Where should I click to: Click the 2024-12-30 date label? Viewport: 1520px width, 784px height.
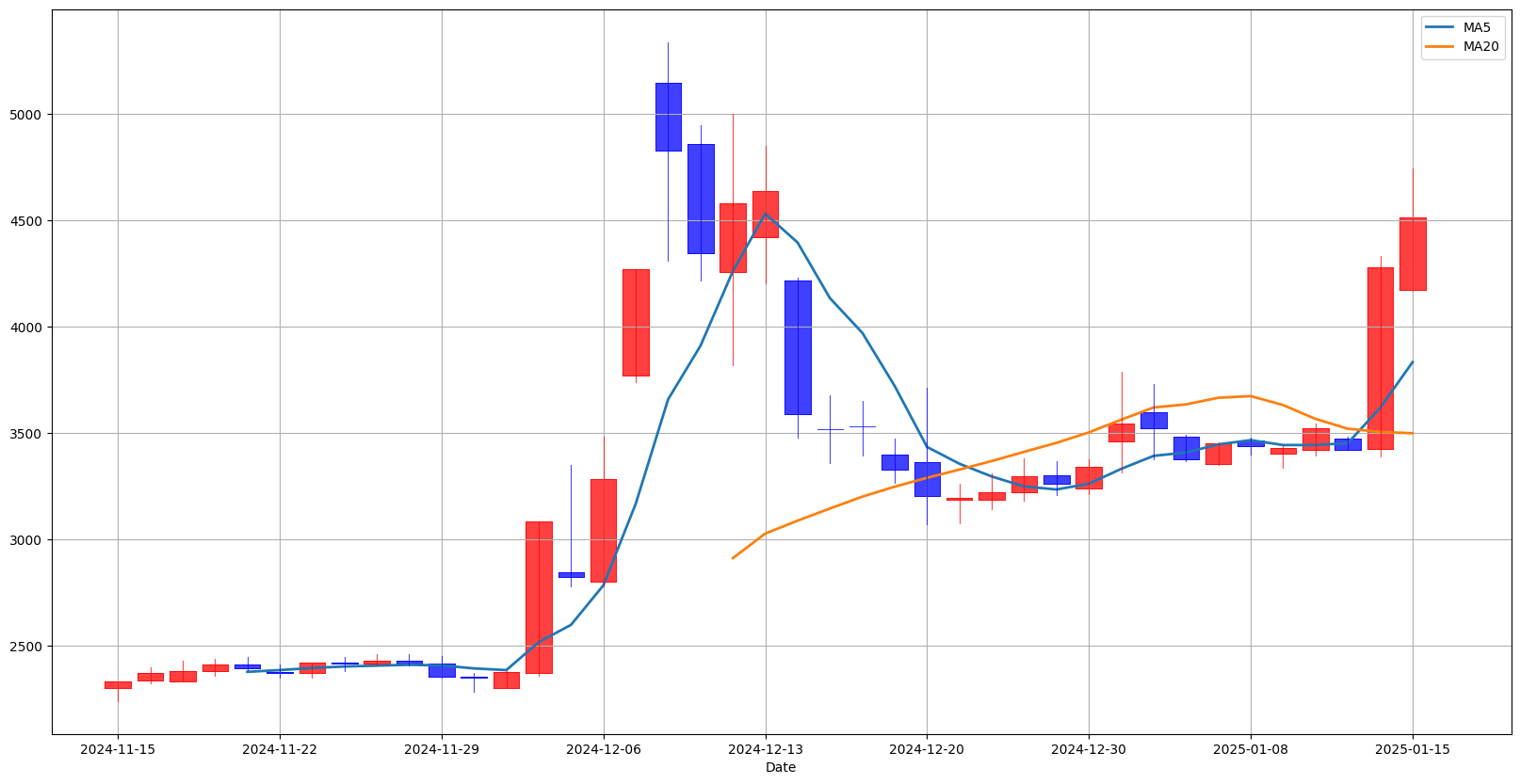pos(1089,750)
